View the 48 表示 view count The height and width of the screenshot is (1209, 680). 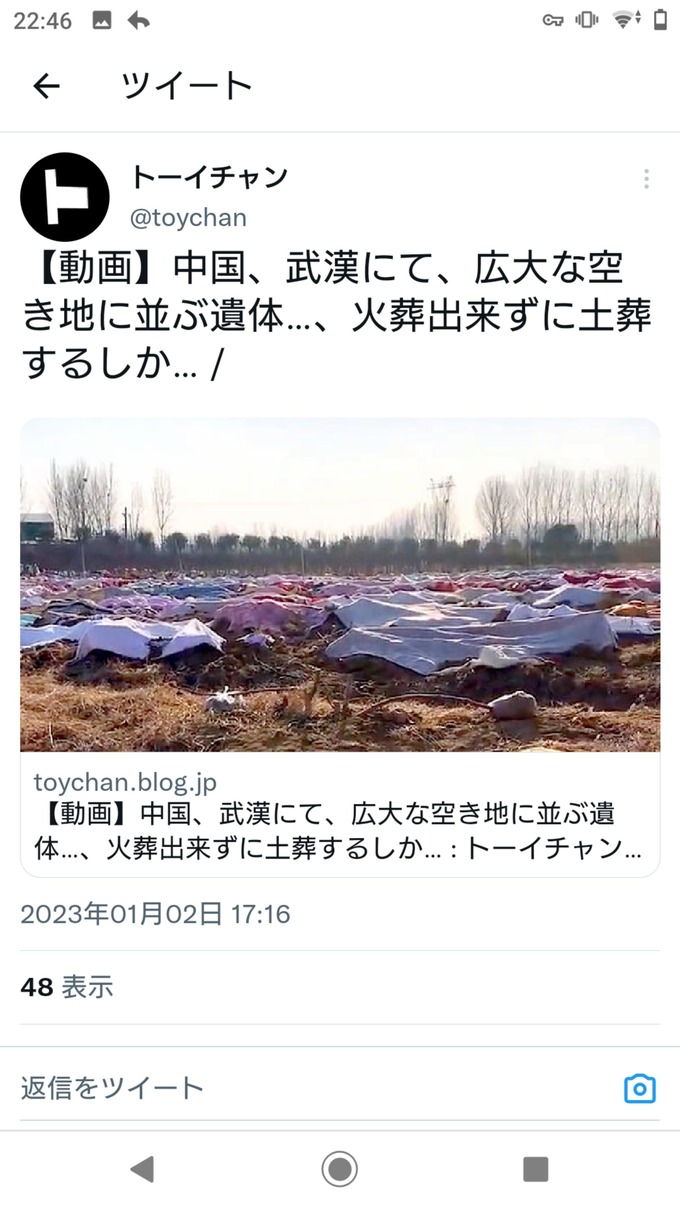pyautogui.click(x=67, y=987)
